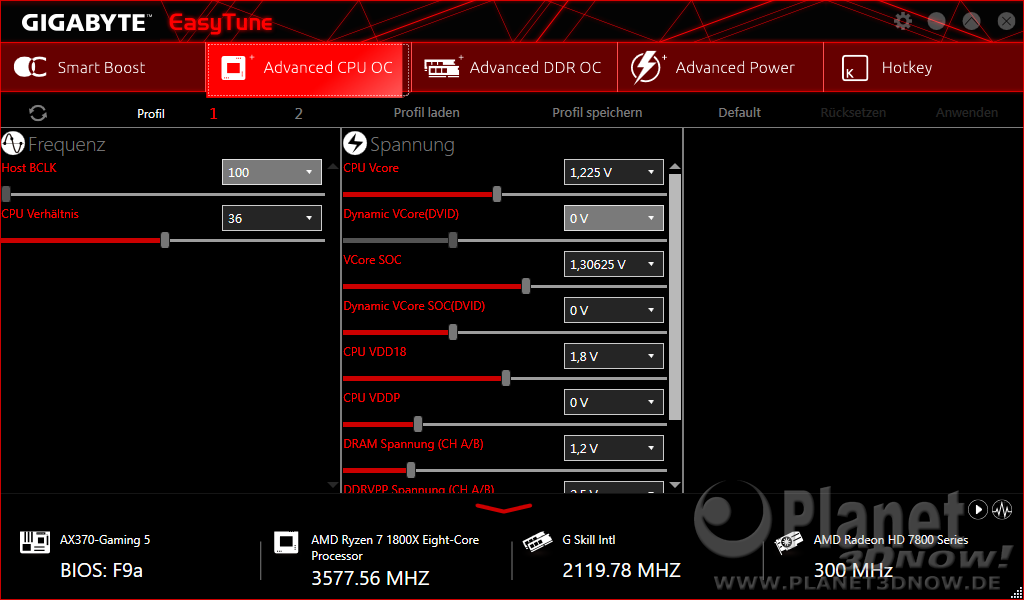Click the refresh profile icon
The height and width of the screenshot is (600, 1024).
[38, 113]
